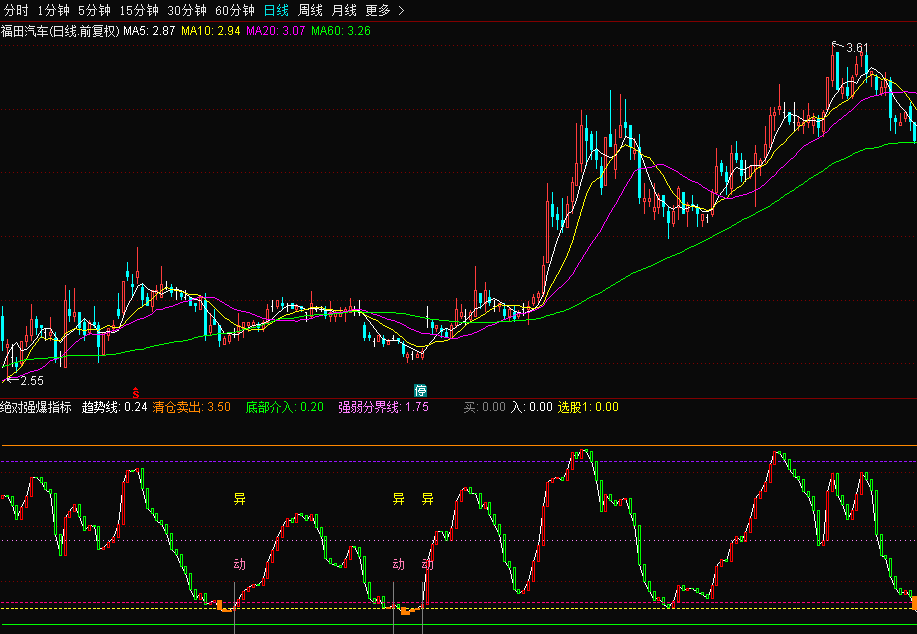Viewport: 917px width, 634px height.
Task: Click the 3.61 high price label
Action: tap(857, 48)
